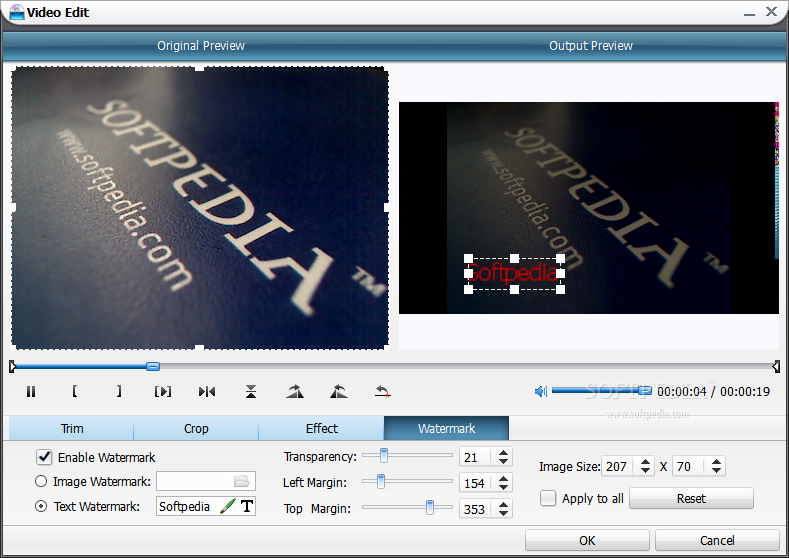Click the crop handle on bottom edge of original preview

click(199, 347)
